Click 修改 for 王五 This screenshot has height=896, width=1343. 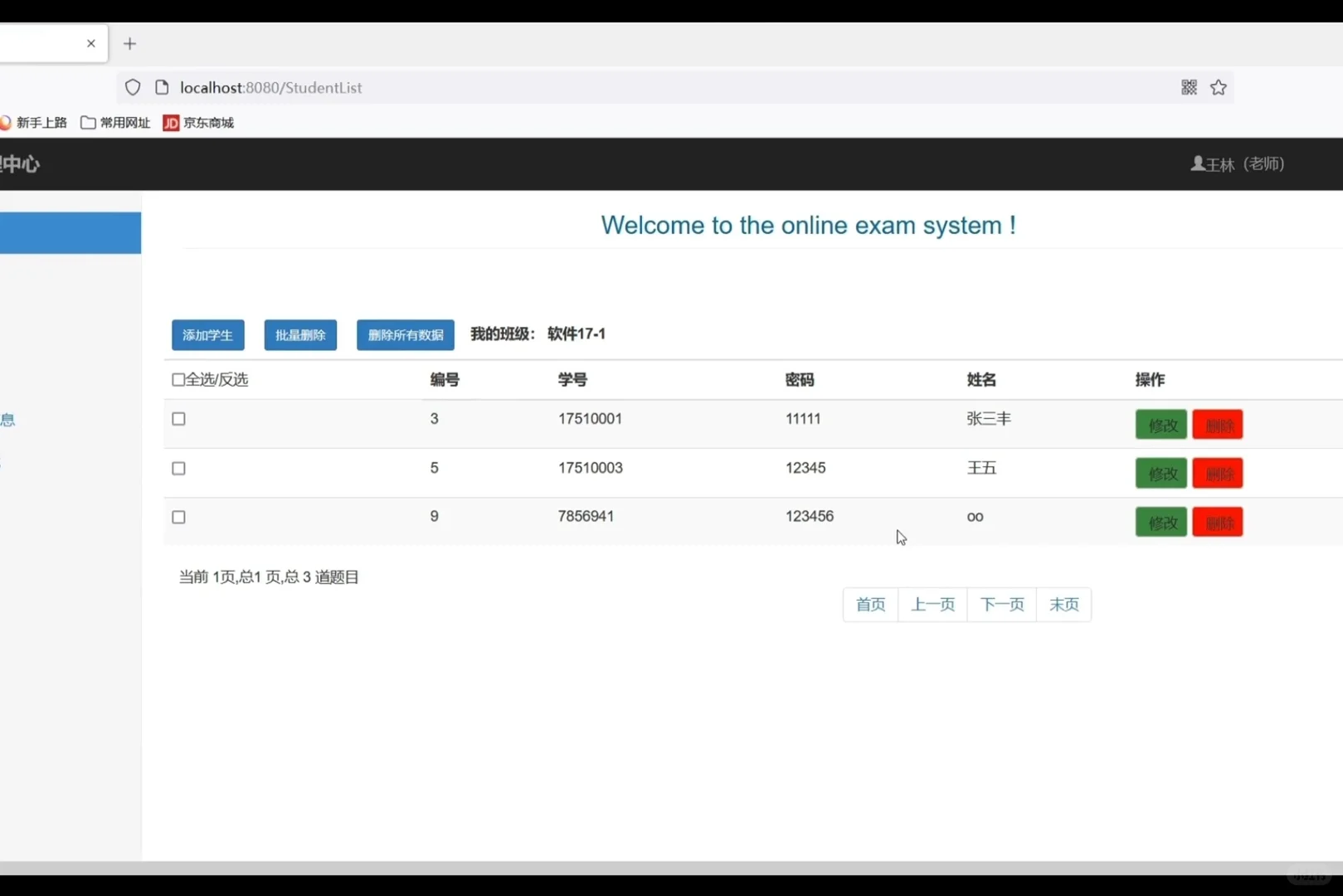pos(1161,474)
